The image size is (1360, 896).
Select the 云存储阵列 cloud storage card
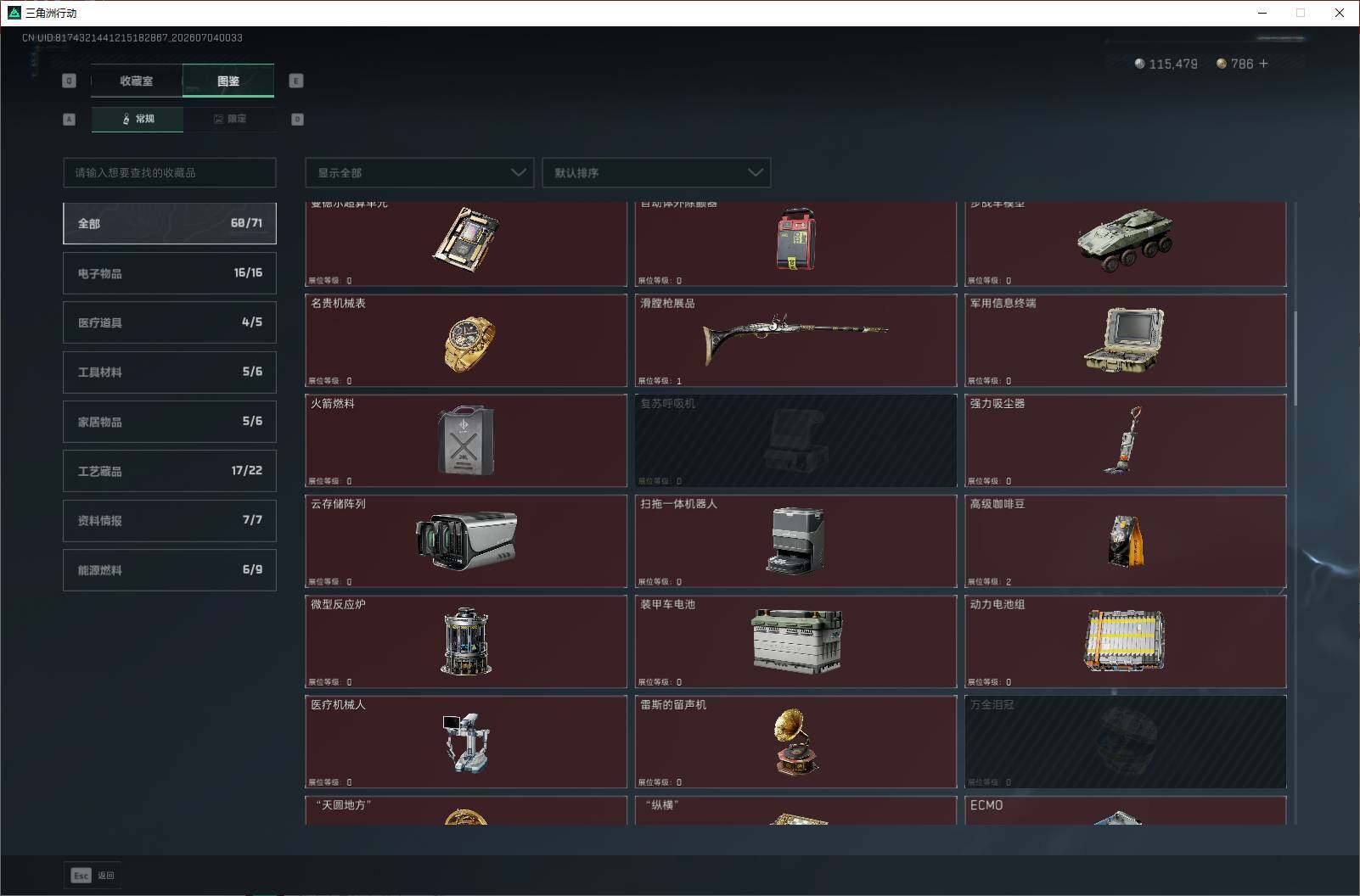(466, 541)
